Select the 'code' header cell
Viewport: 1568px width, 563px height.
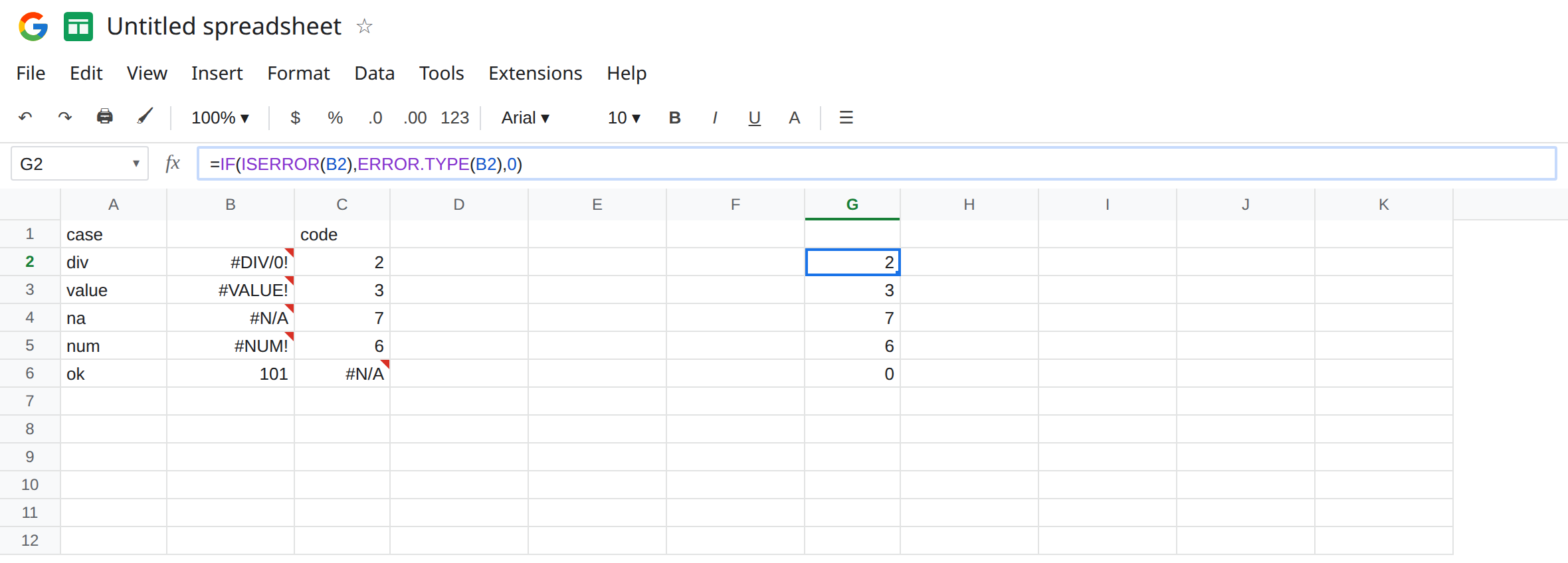[x=342, y=234]
